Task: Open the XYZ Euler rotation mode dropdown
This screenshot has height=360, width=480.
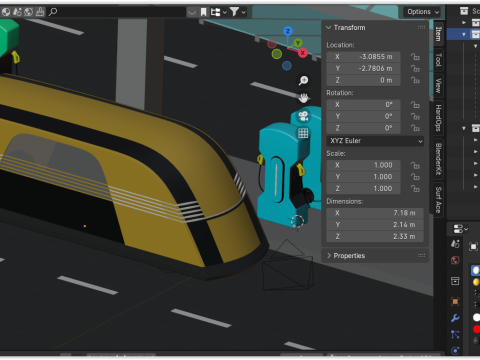Action: click(375, 141)
